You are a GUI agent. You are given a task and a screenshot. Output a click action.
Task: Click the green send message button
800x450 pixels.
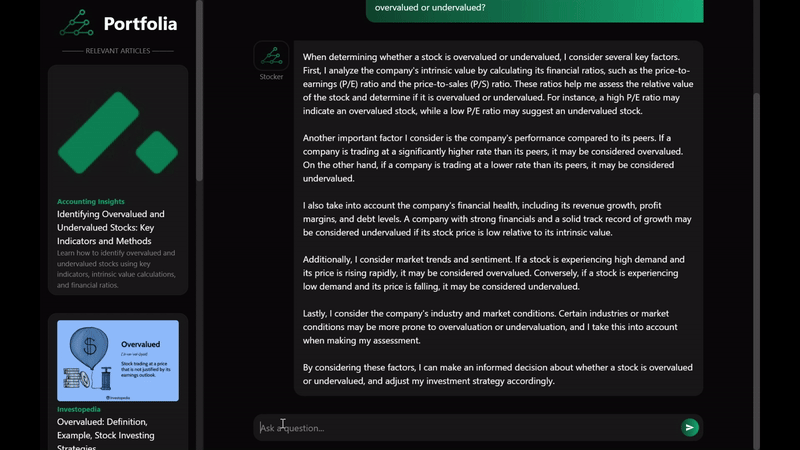coord(689,428)
